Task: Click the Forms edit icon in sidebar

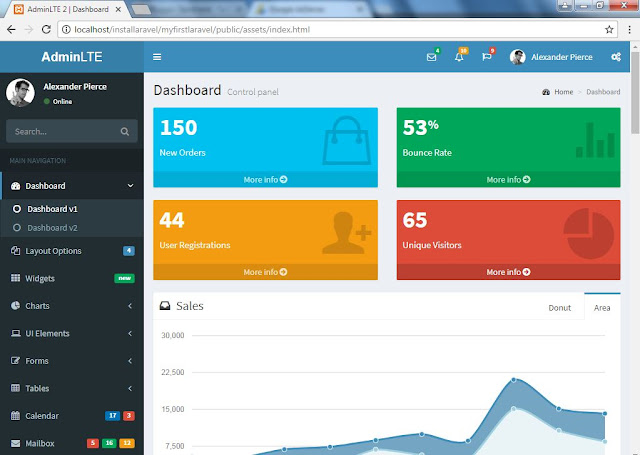Action: point(16,361)
